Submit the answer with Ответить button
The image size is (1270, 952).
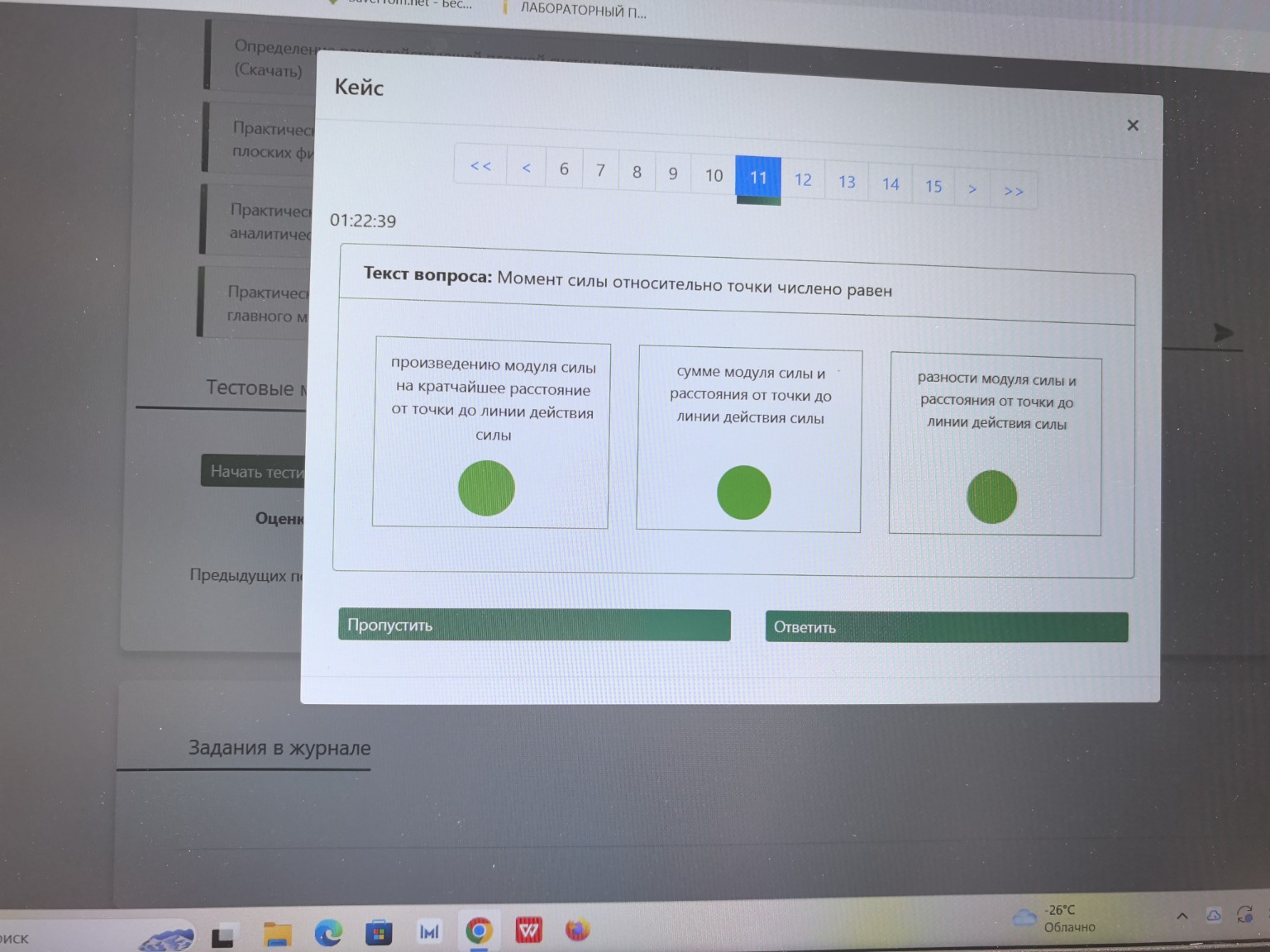click(x=946, y=627)
